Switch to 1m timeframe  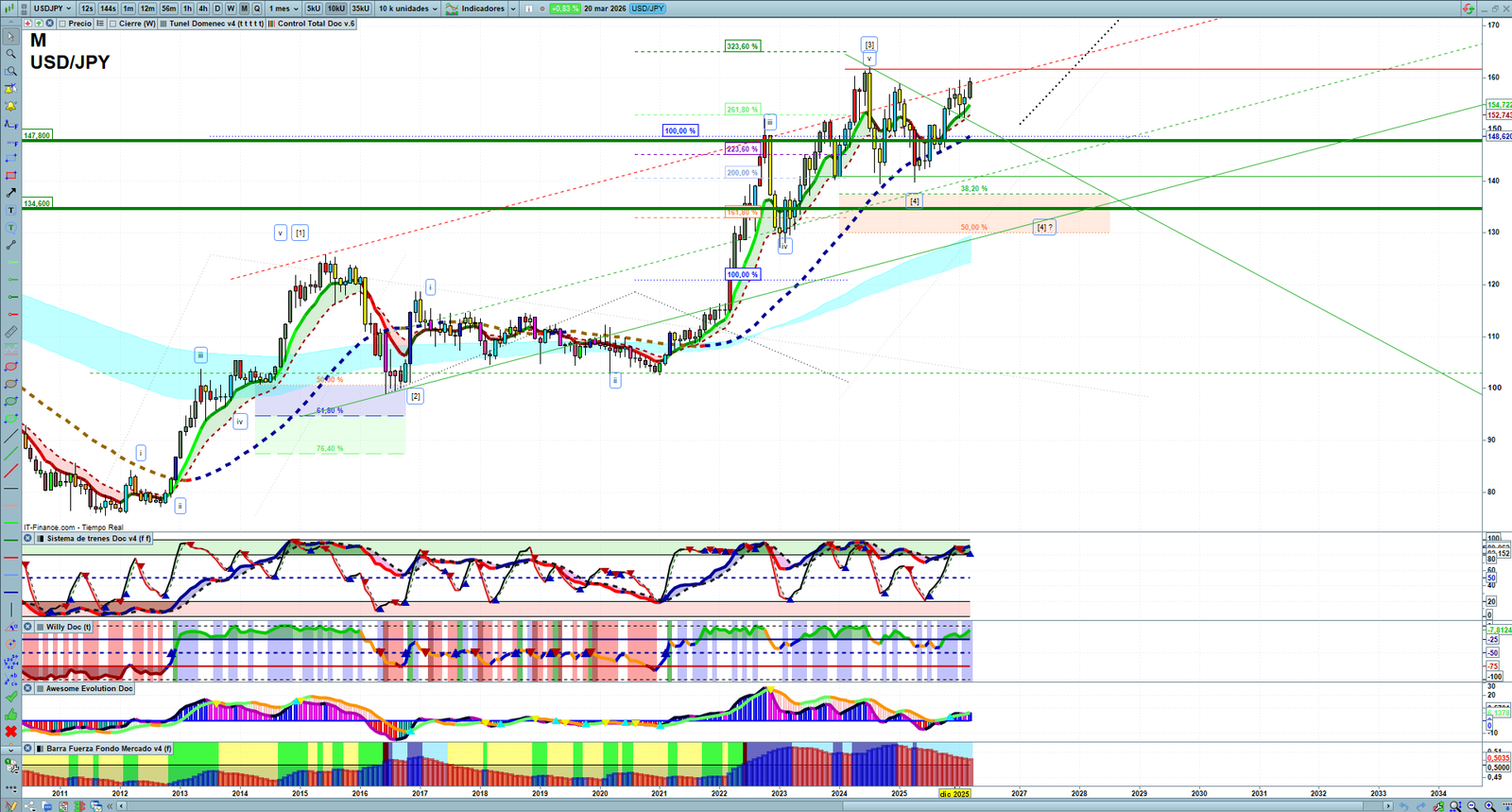pos(129,9)
